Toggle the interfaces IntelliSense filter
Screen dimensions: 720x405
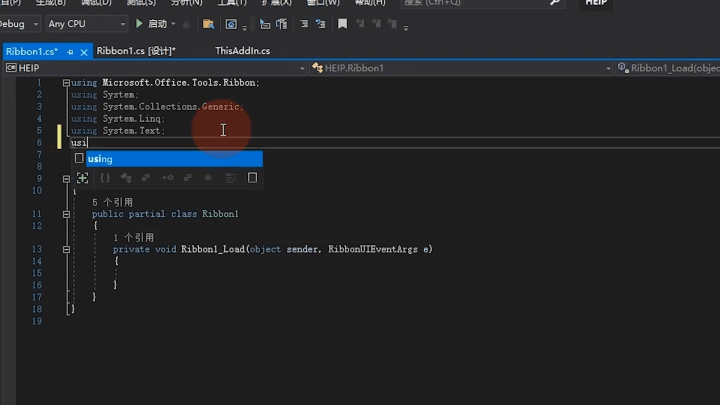[168, 178]
